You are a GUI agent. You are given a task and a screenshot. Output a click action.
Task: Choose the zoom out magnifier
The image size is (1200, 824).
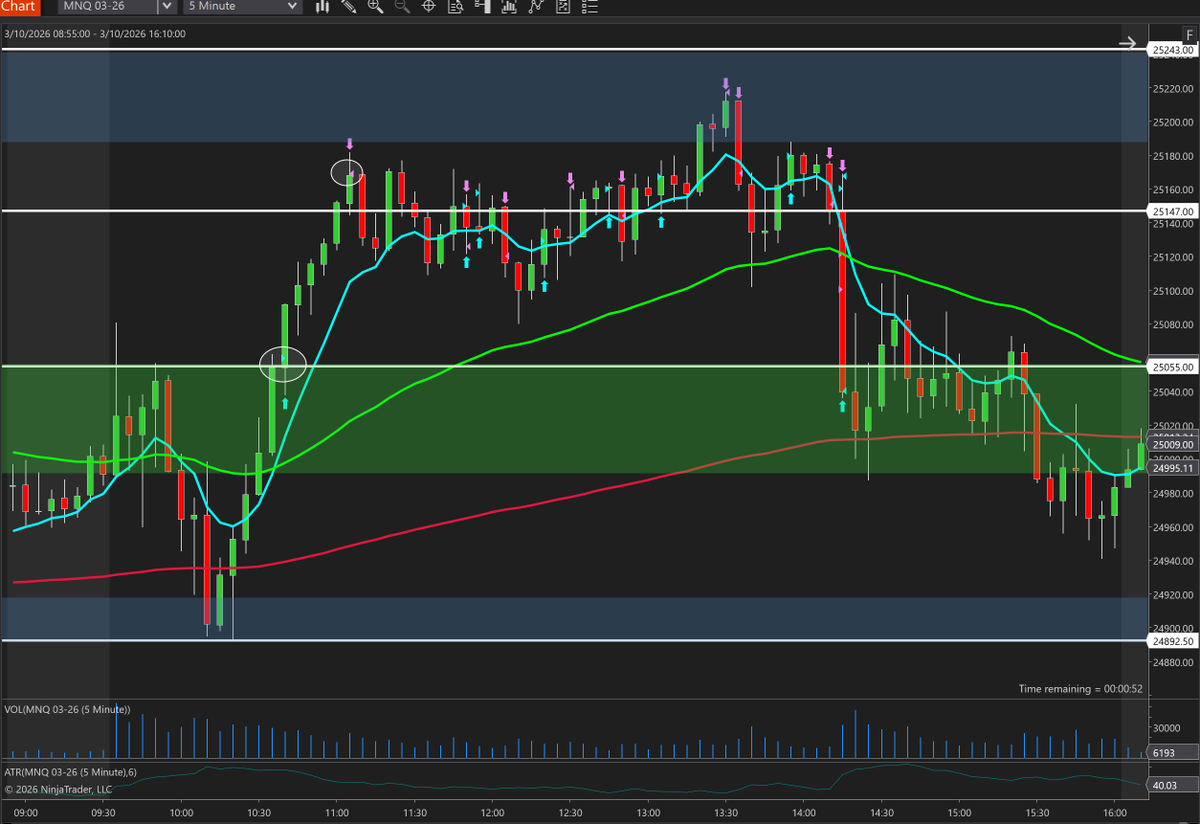coord(402,6)
